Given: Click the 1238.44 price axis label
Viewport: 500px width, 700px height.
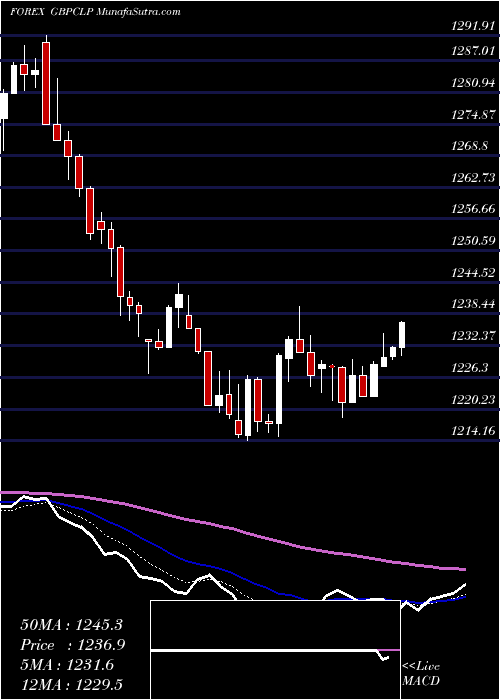Looking at the screenshot, I should coord(473,304).
